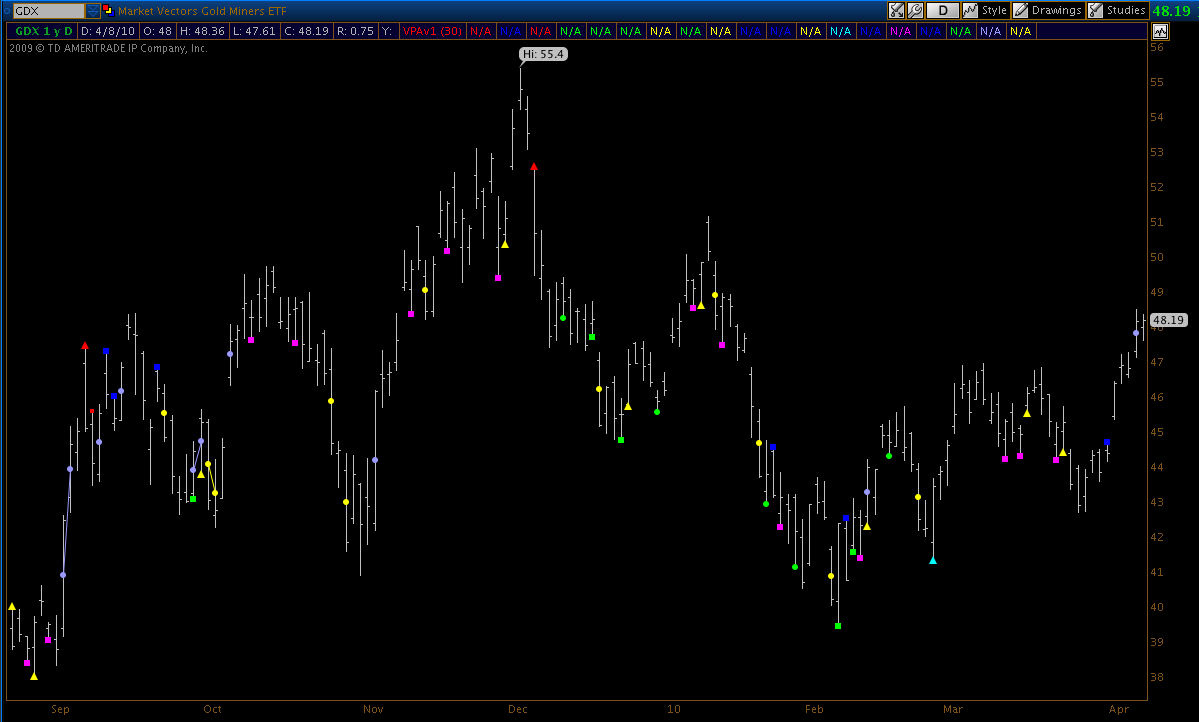
Task: Click the Sep label on the time axis
Action: pyautogui.click(x=60, y=709)
